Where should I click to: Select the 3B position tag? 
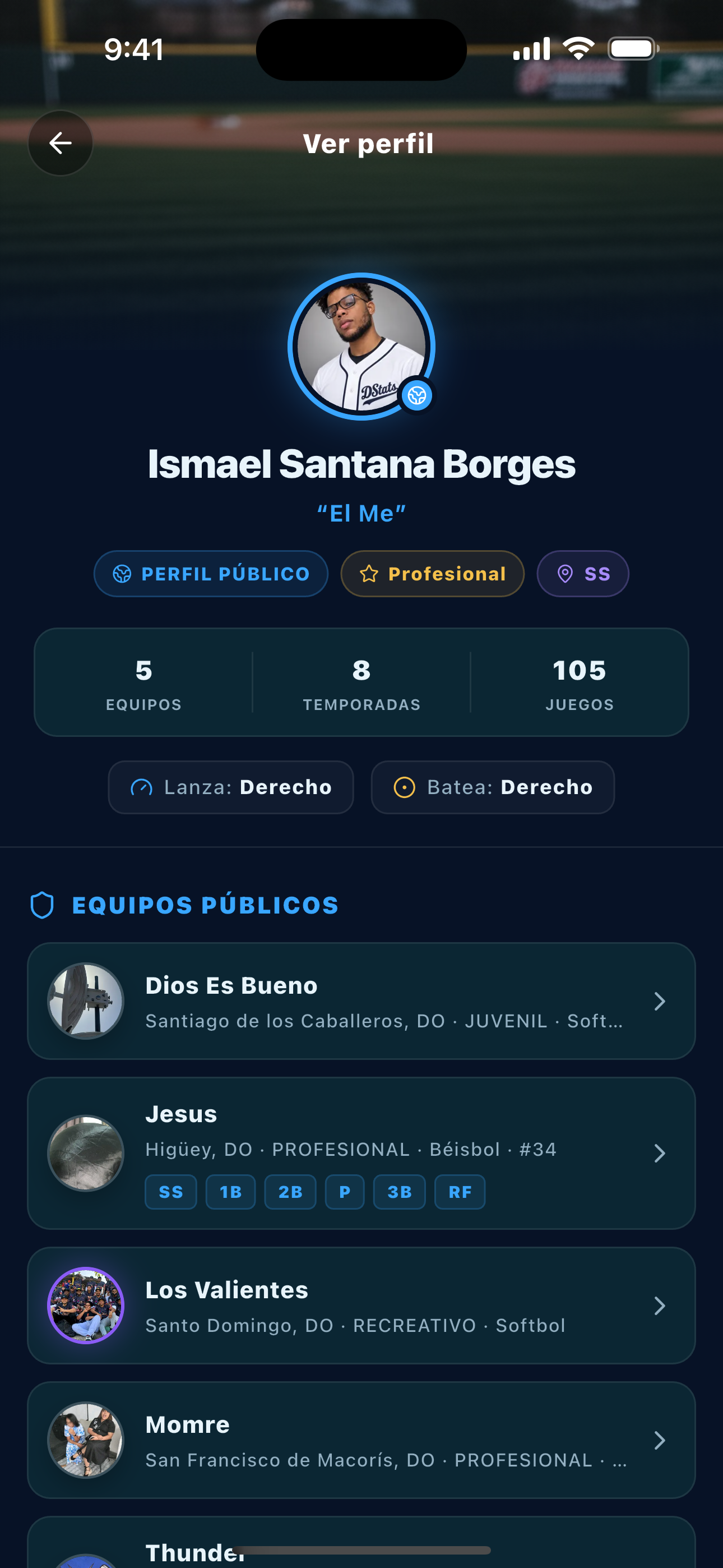coord(399,1192)
